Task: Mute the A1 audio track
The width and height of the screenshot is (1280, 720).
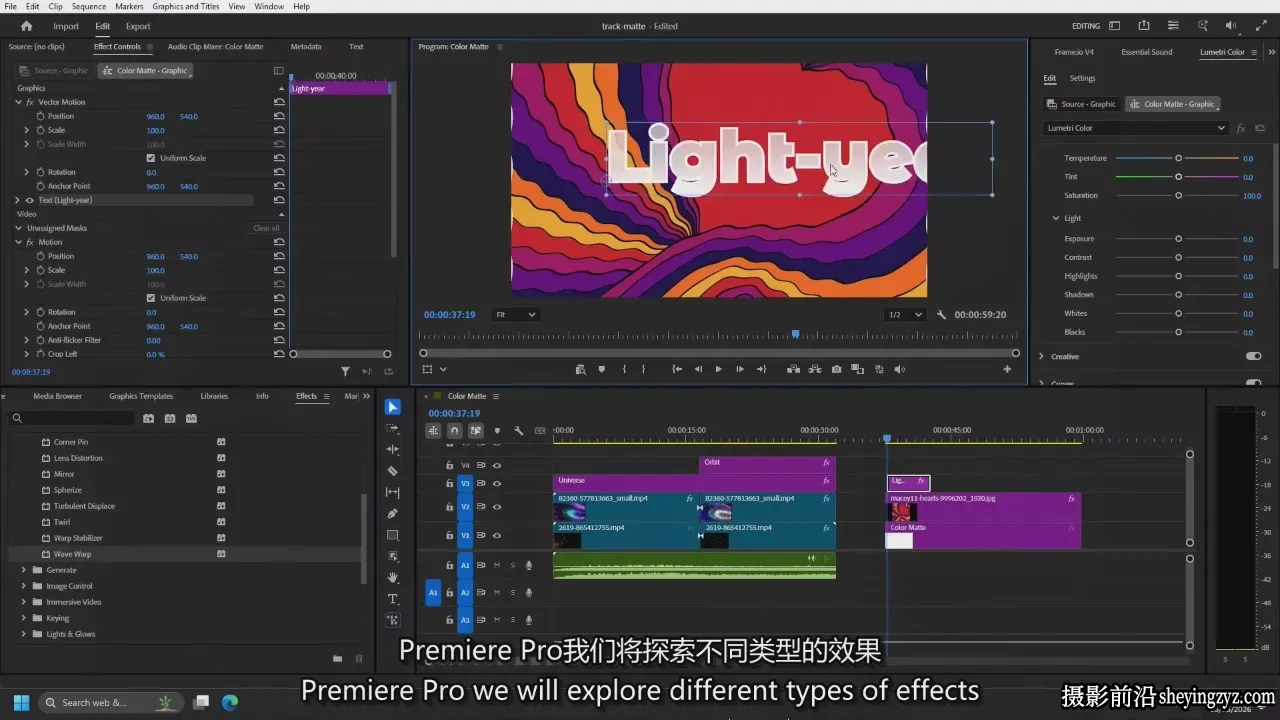Action: 496,566
